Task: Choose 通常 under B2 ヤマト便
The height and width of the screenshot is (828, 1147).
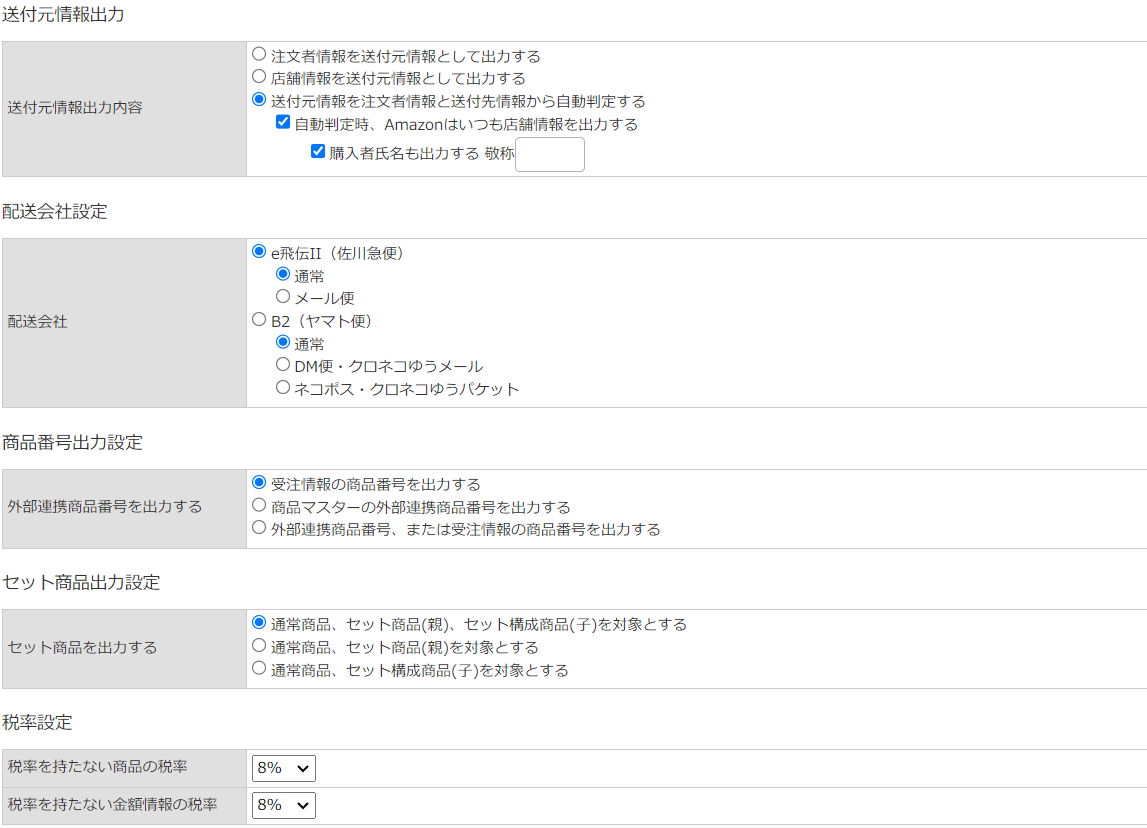Action: click(283, 342)
